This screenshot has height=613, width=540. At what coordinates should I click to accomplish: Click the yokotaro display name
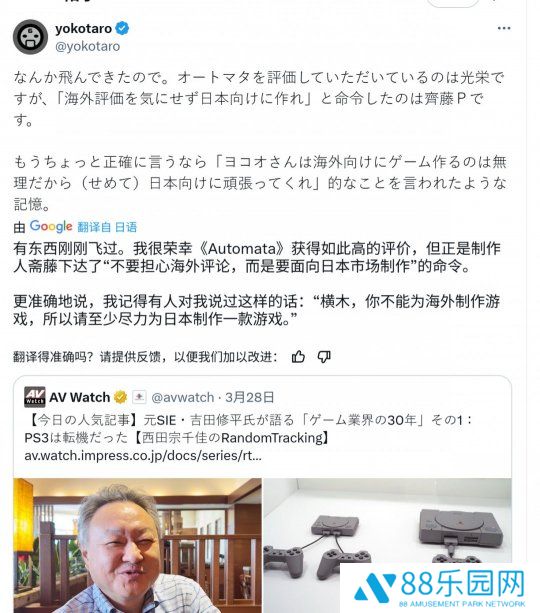pos(84,29)
